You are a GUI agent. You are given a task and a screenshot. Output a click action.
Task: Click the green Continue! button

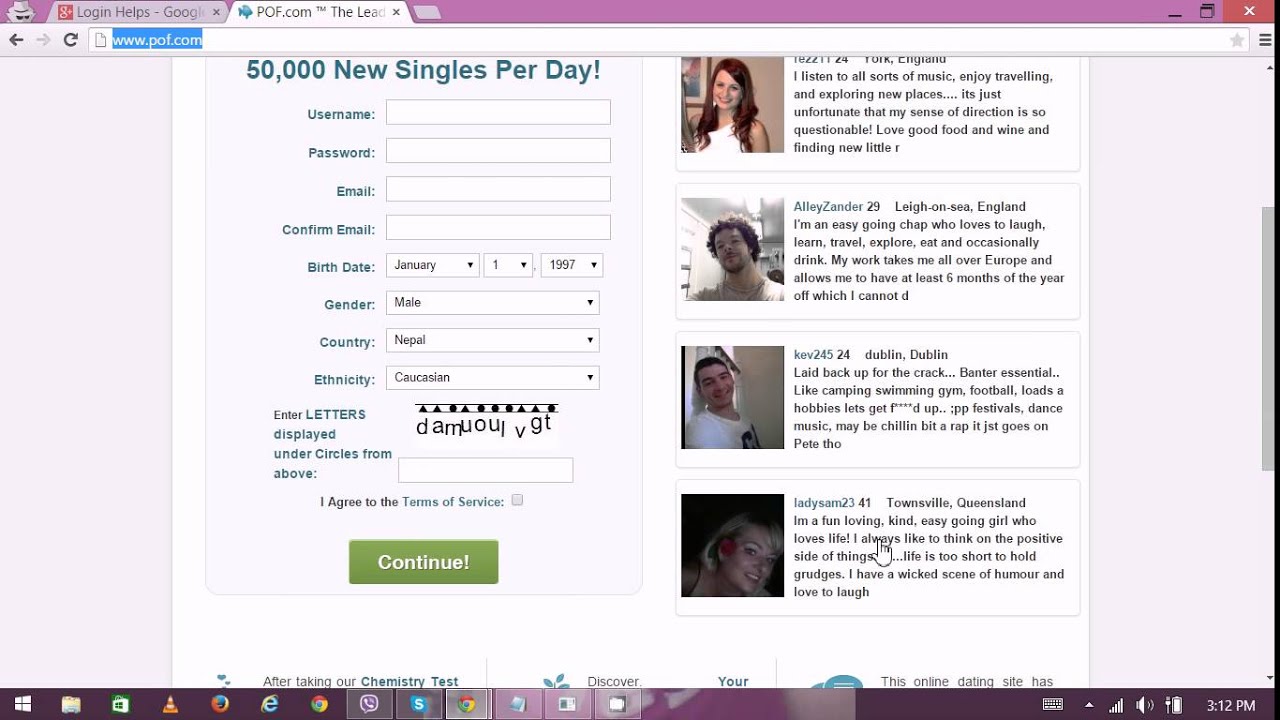423,562
